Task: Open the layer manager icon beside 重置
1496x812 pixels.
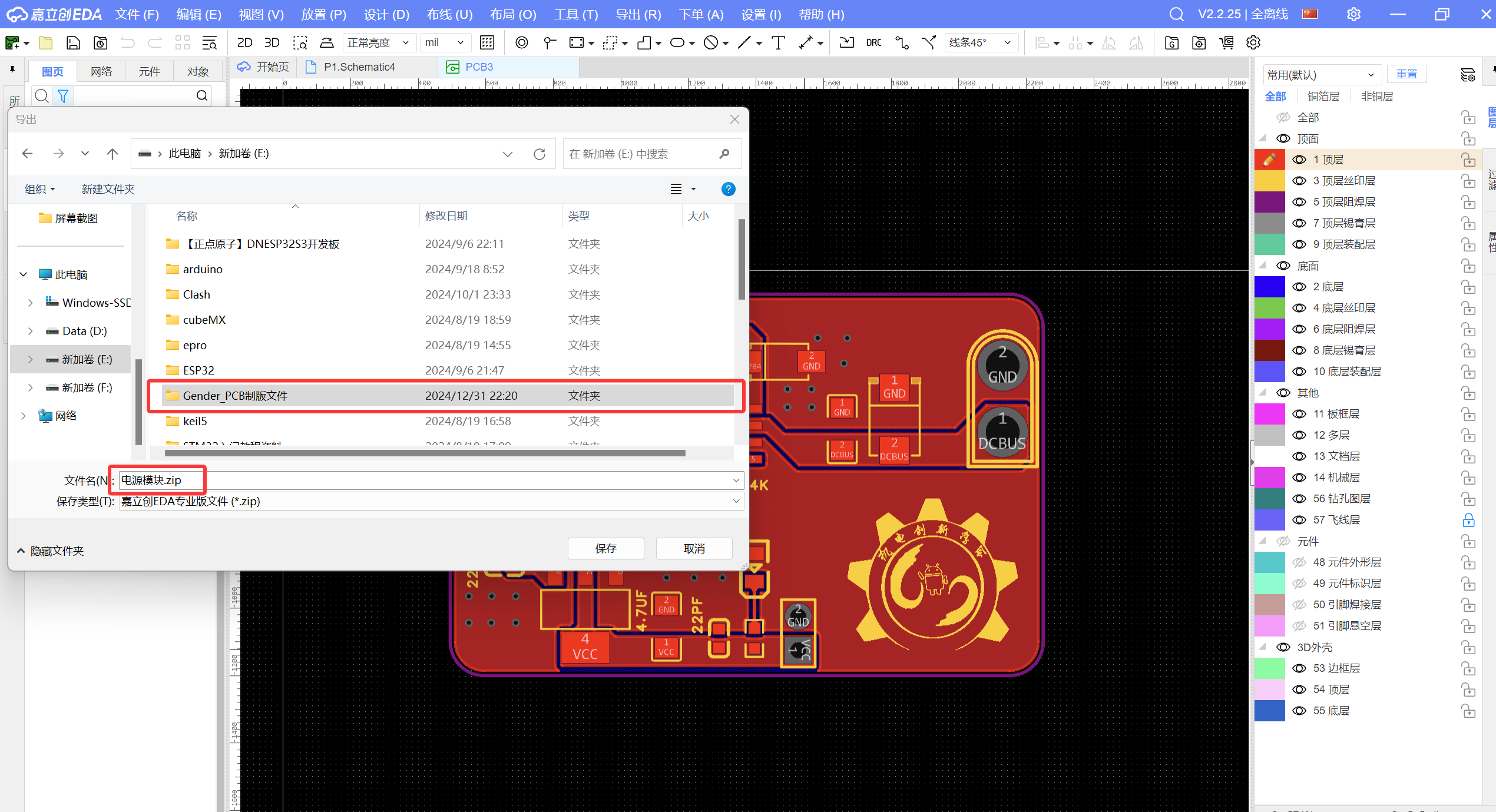Action: click(x=1468, y=75)
